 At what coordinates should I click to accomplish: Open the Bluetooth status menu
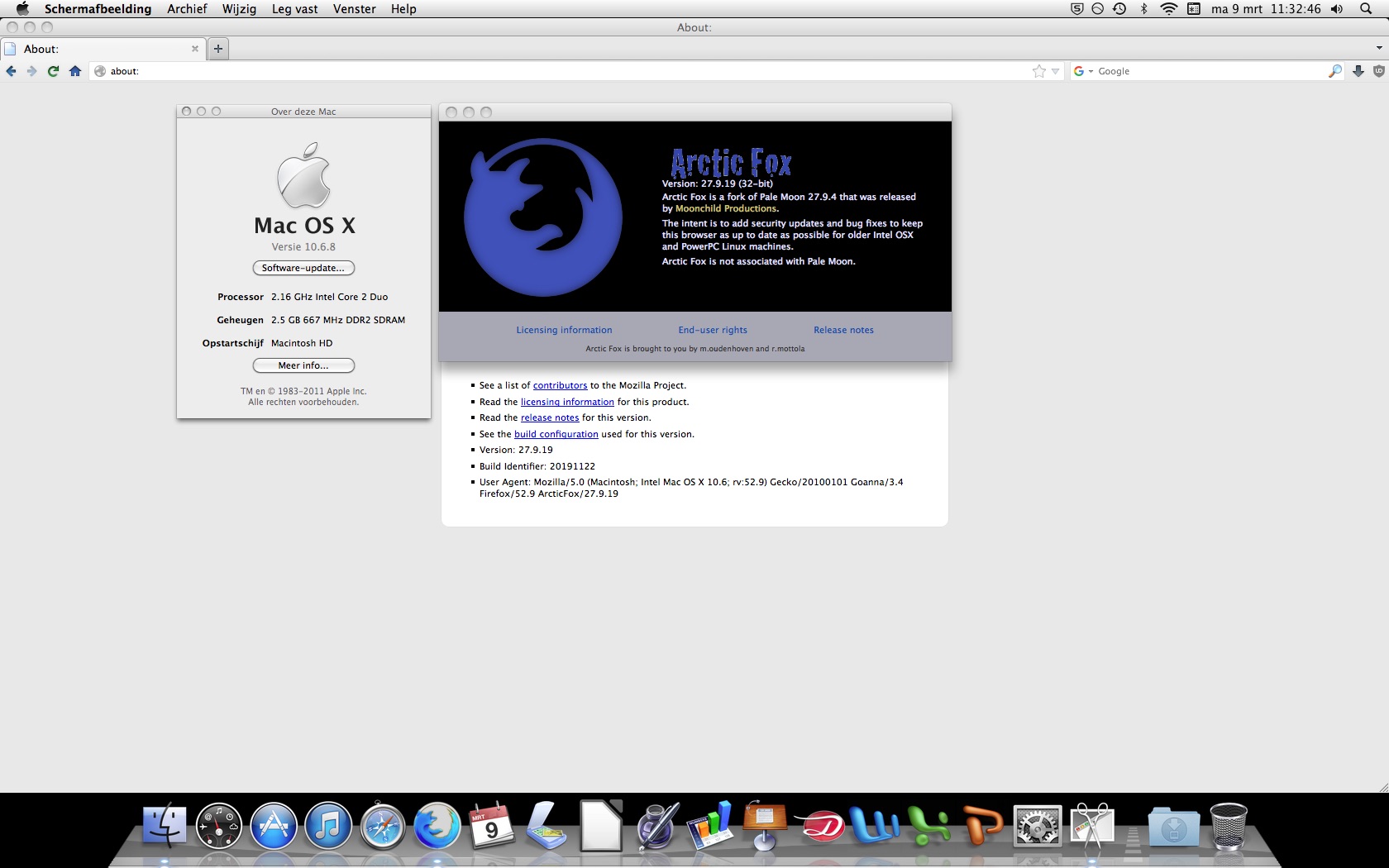(1144, 9)
